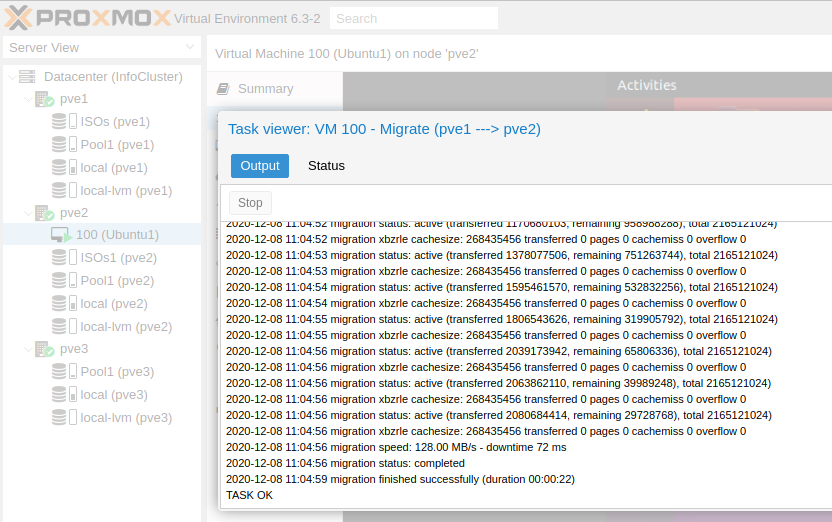Click the 'migration finished successfully' log line
The image size is (832, 522).
(x=401, y=480)
